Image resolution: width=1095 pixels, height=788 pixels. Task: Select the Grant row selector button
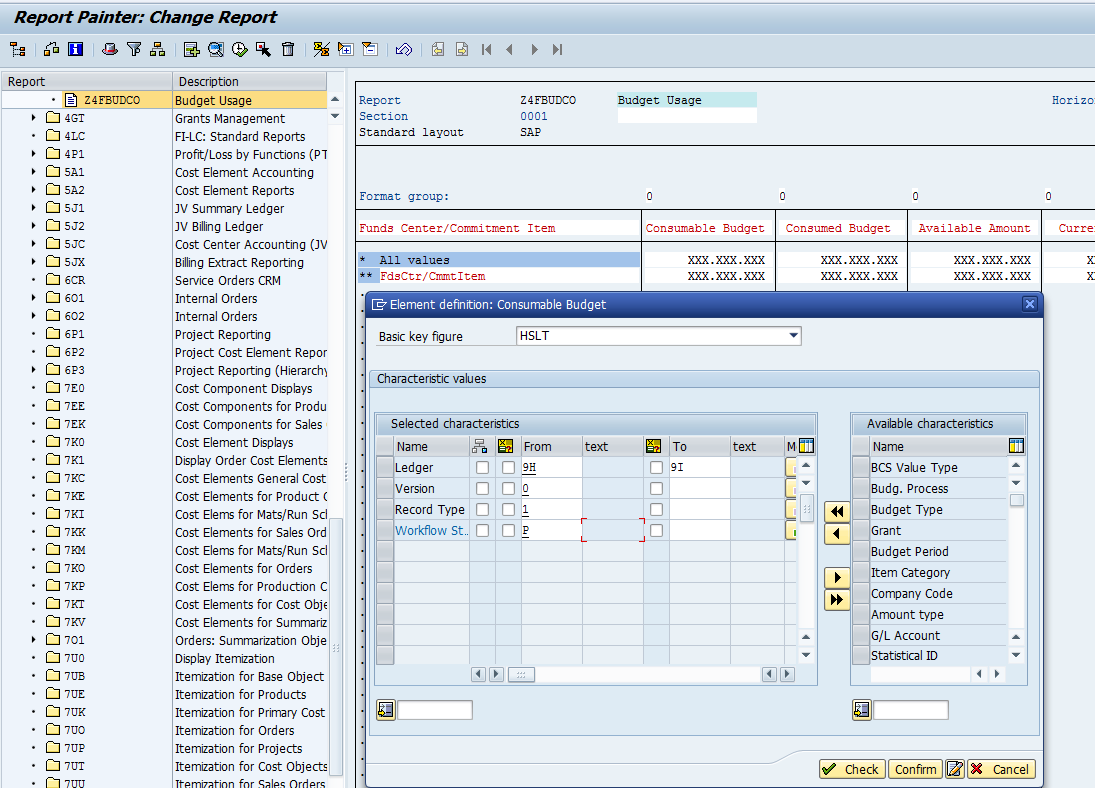(x=860, y=531)
